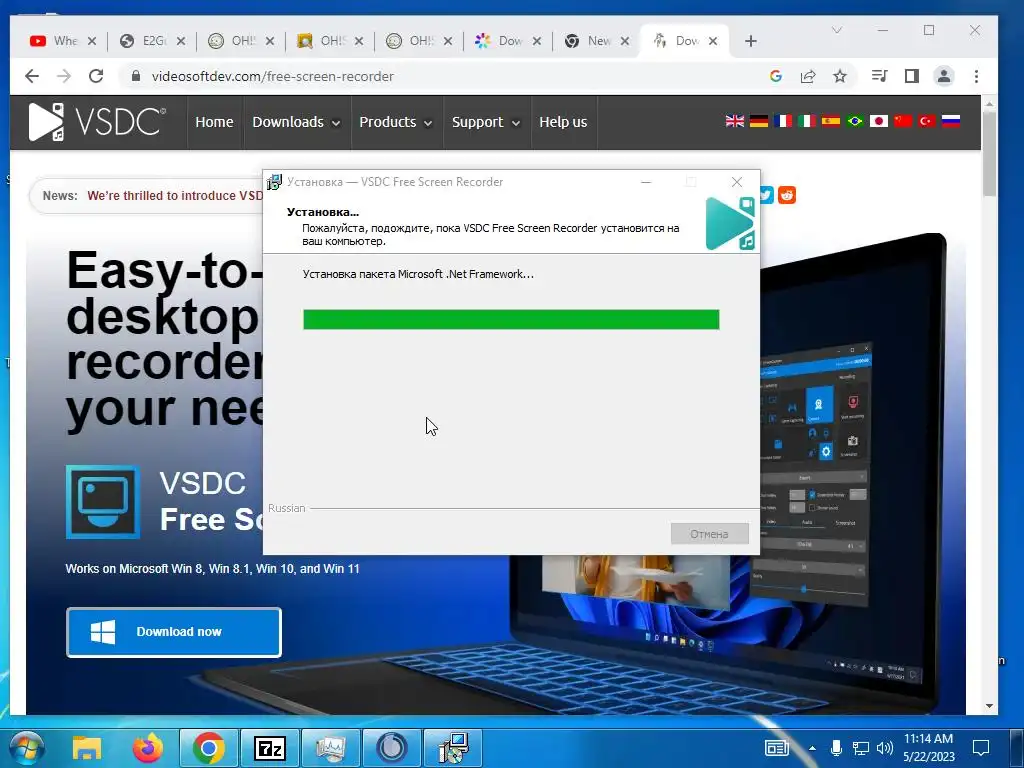The height and width of the screenshot is (768, 1024).
Task: Go to Home in VSDC navigation
Action: click(214, 122)
